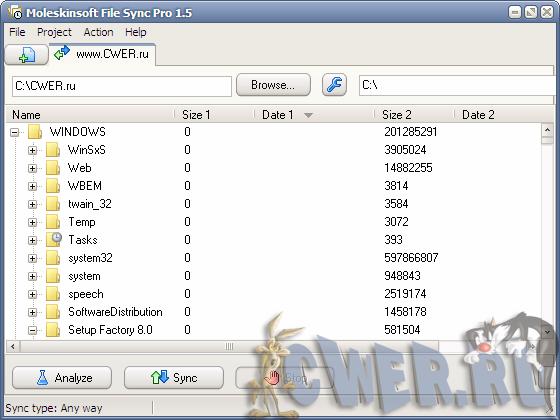The image size is (560, 420).
Task: Click the system32 folder icon
Action: 53,258
